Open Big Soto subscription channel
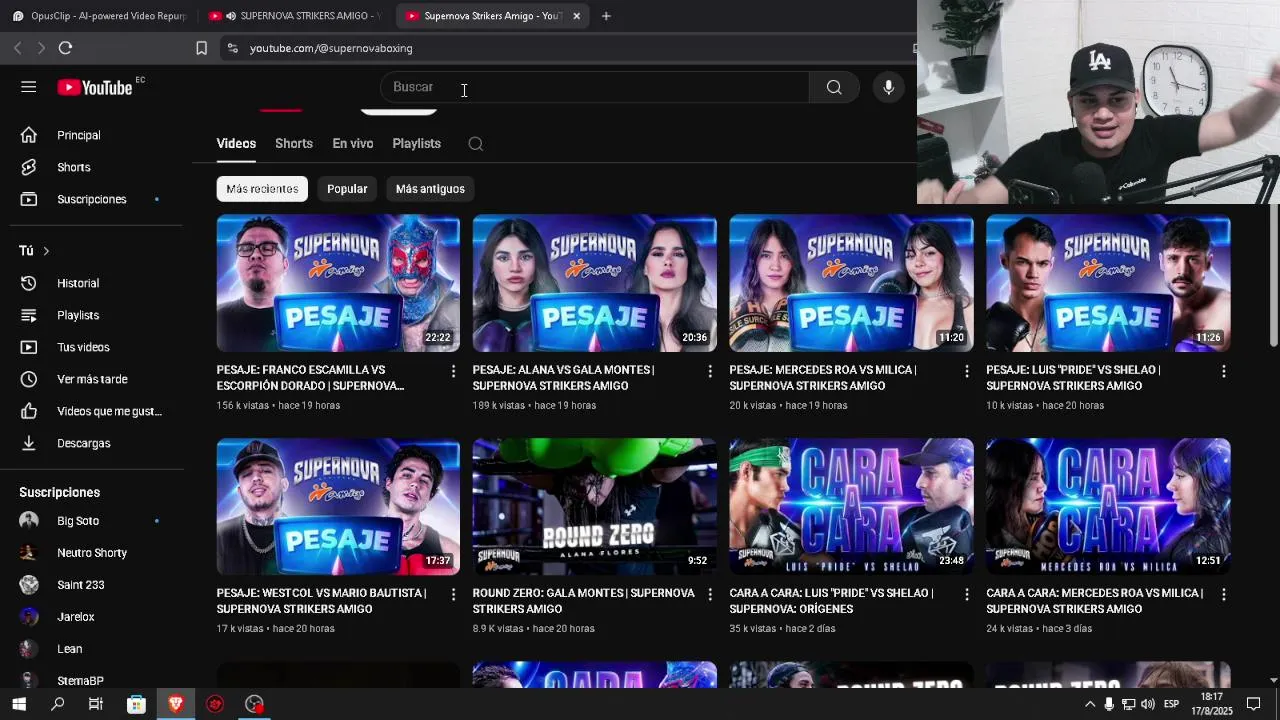This screenshot has width=1280, height=720. [x=91, y=521]
